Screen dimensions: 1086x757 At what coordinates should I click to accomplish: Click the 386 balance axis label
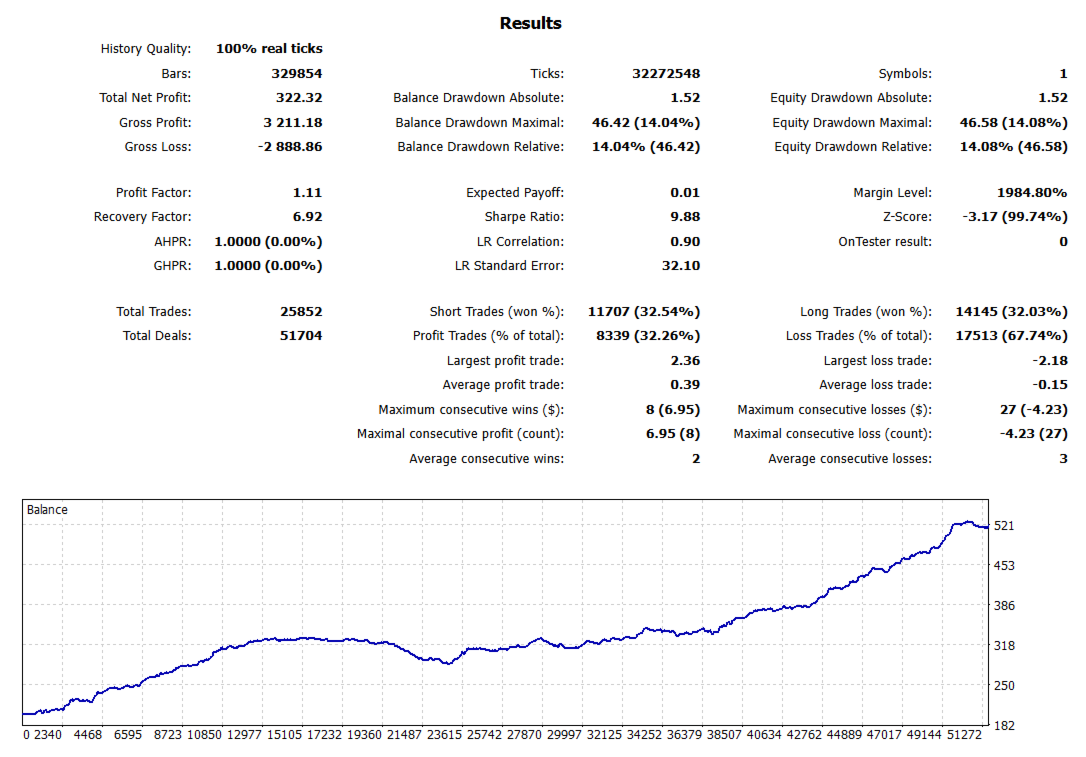(1004, 606)
